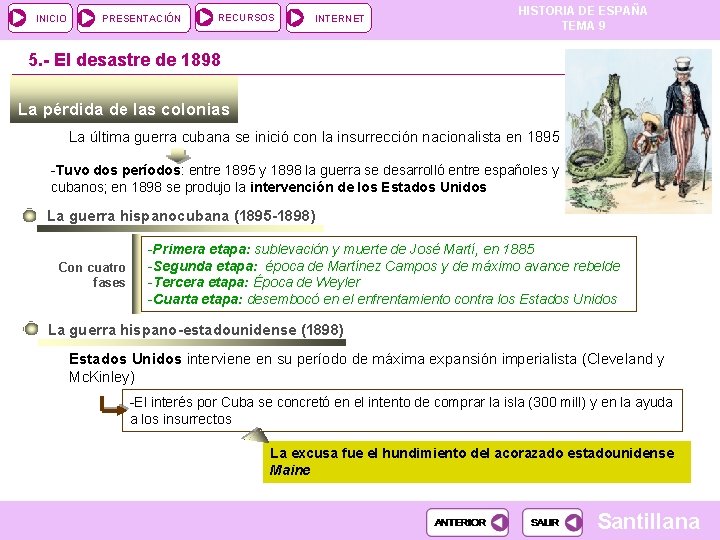Click the 'La pérdida de las colonias' banner
The height and width of the screenshot is (540, 720).
[124, 100]
